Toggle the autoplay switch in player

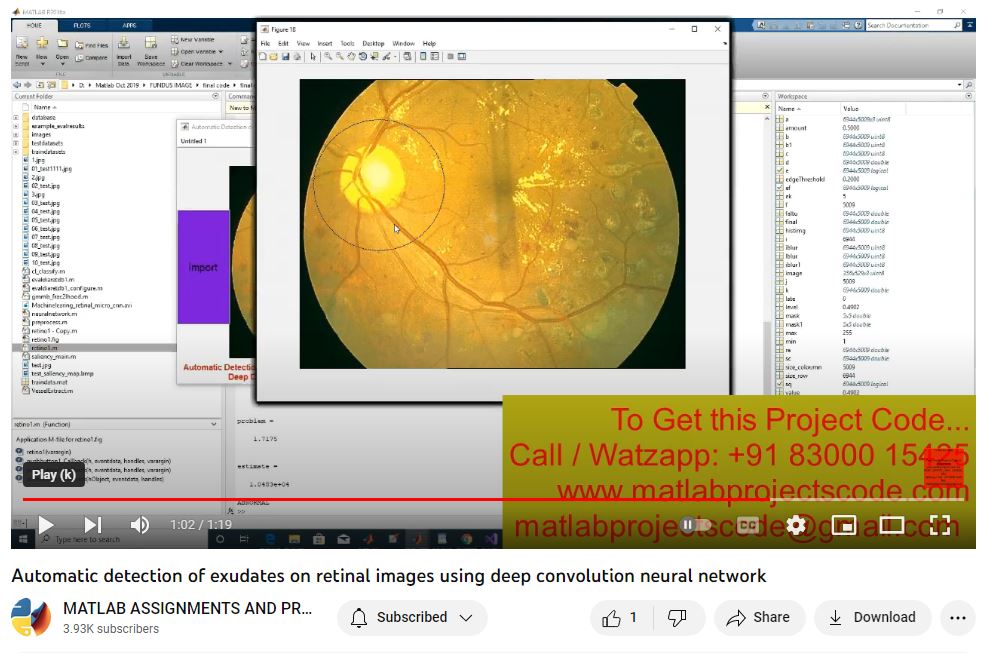pos(695,524)
